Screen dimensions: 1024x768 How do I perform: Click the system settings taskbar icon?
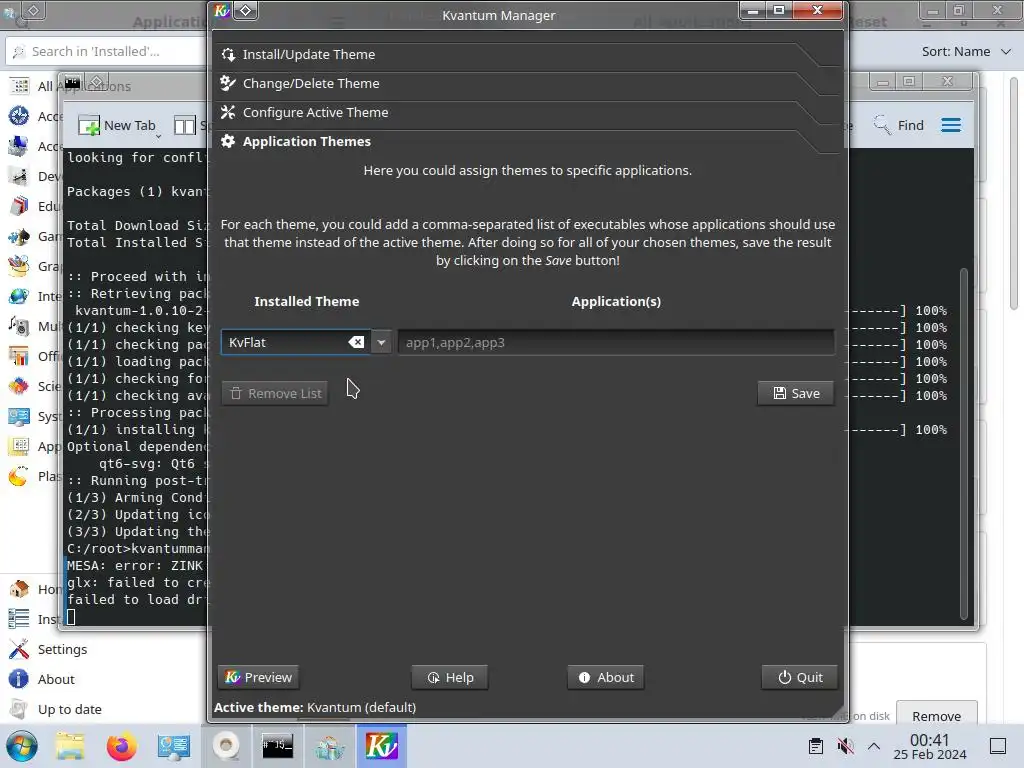click(174, 746)
